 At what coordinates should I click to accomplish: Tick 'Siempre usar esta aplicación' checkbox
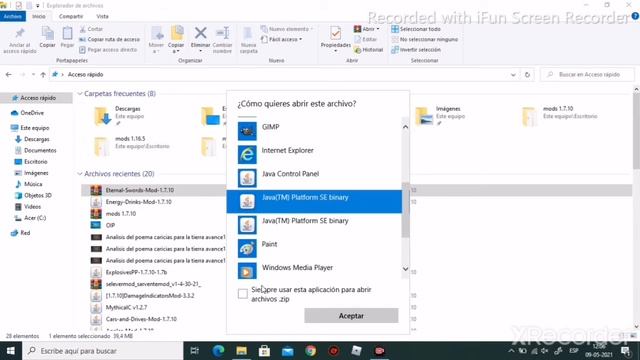[x=242, y=294]
